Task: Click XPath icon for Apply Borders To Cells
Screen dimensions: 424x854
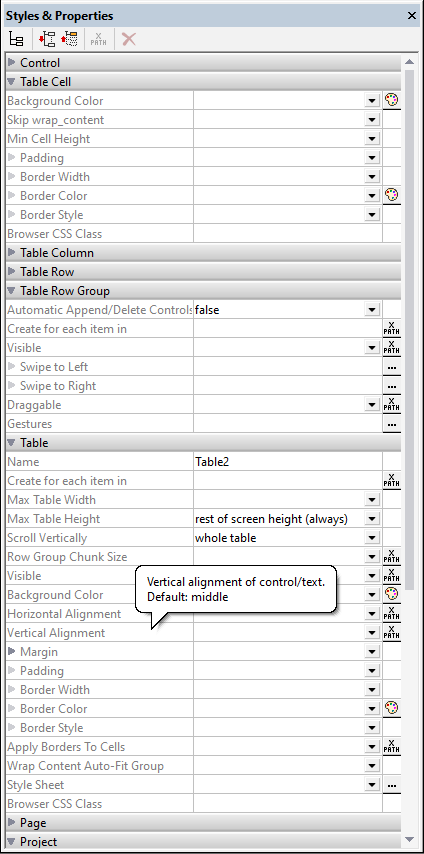Action: pos(391,747)
